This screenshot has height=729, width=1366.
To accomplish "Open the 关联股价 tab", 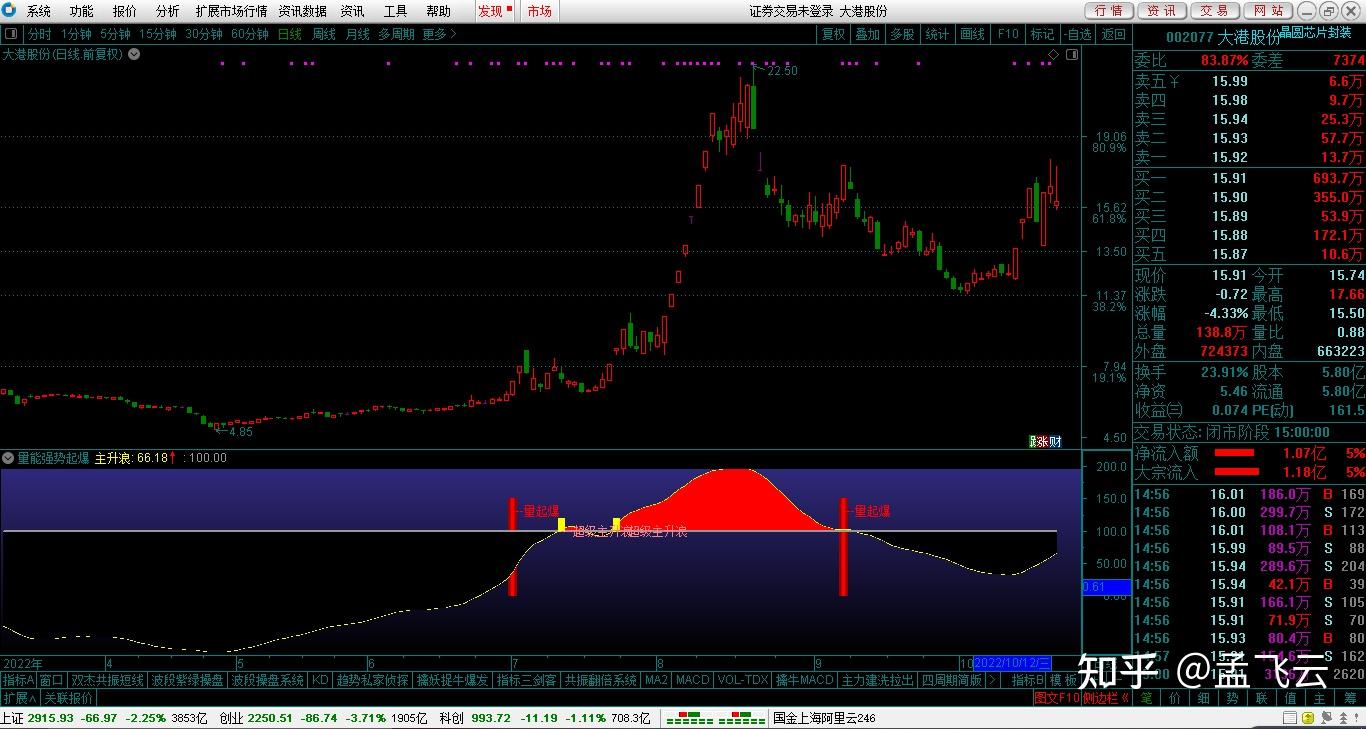I will tap(68, 698).
